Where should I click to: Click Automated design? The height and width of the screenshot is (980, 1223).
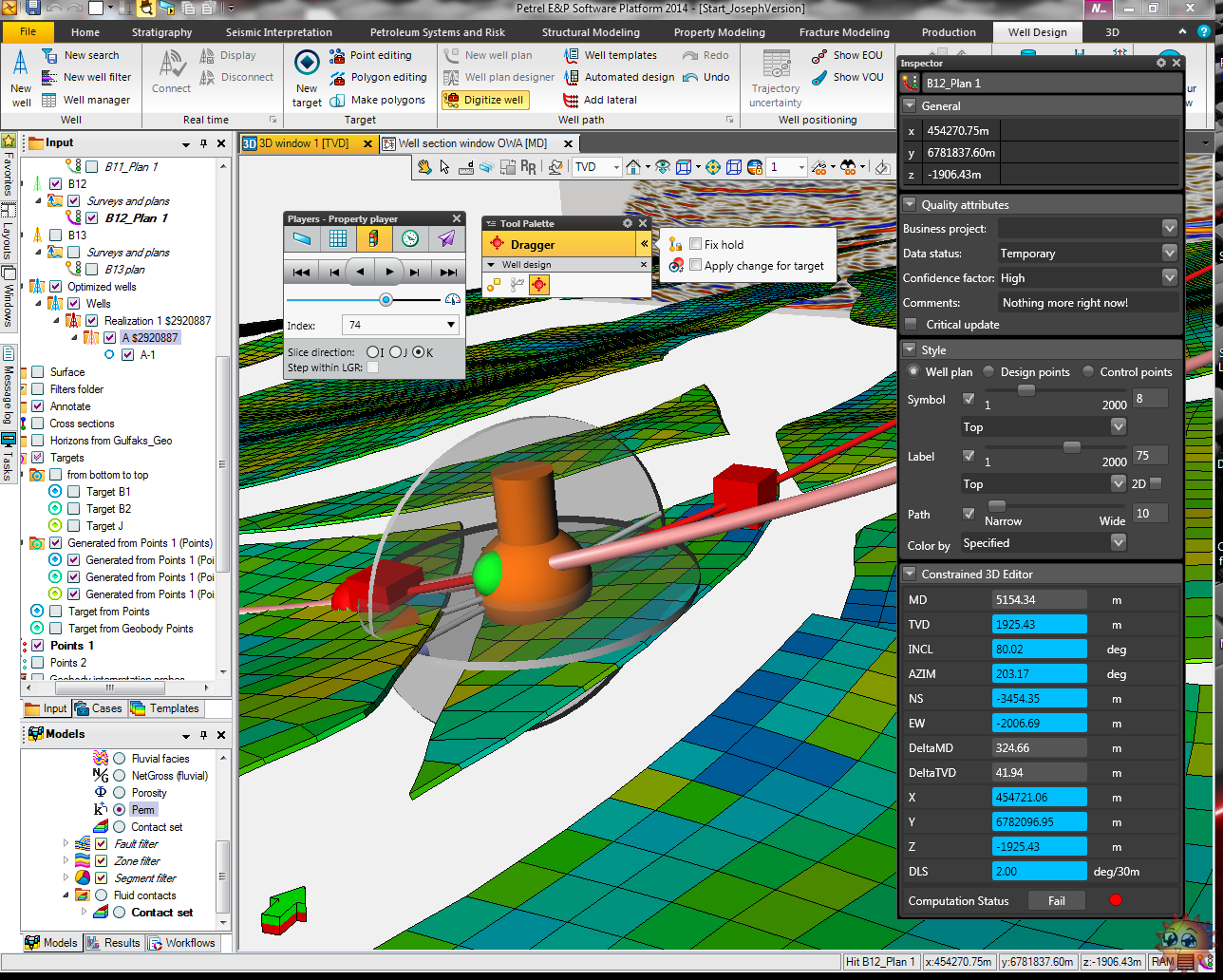pos(619,77)
